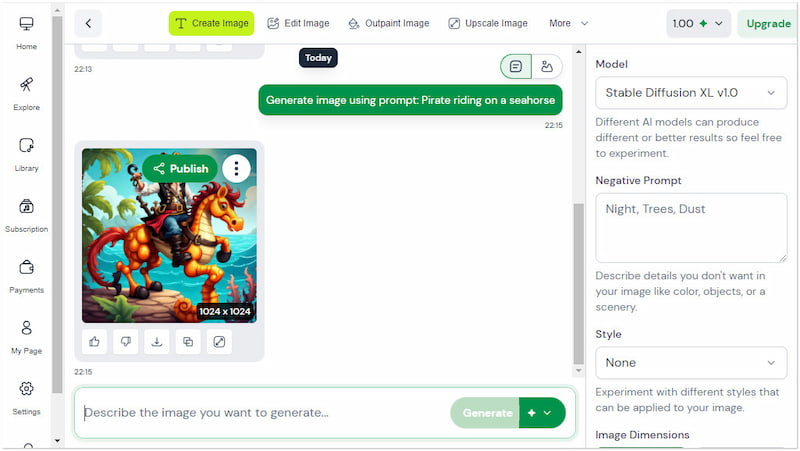
Task: Switch to the image gallery view toggle
Action: click(546, 67)
